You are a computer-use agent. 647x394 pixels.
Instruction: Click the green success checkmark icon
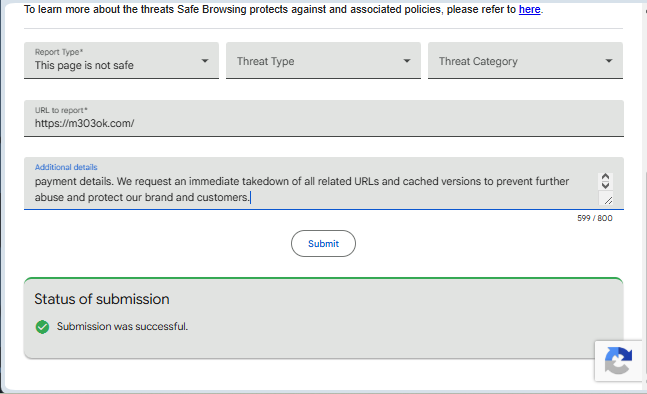42,327
